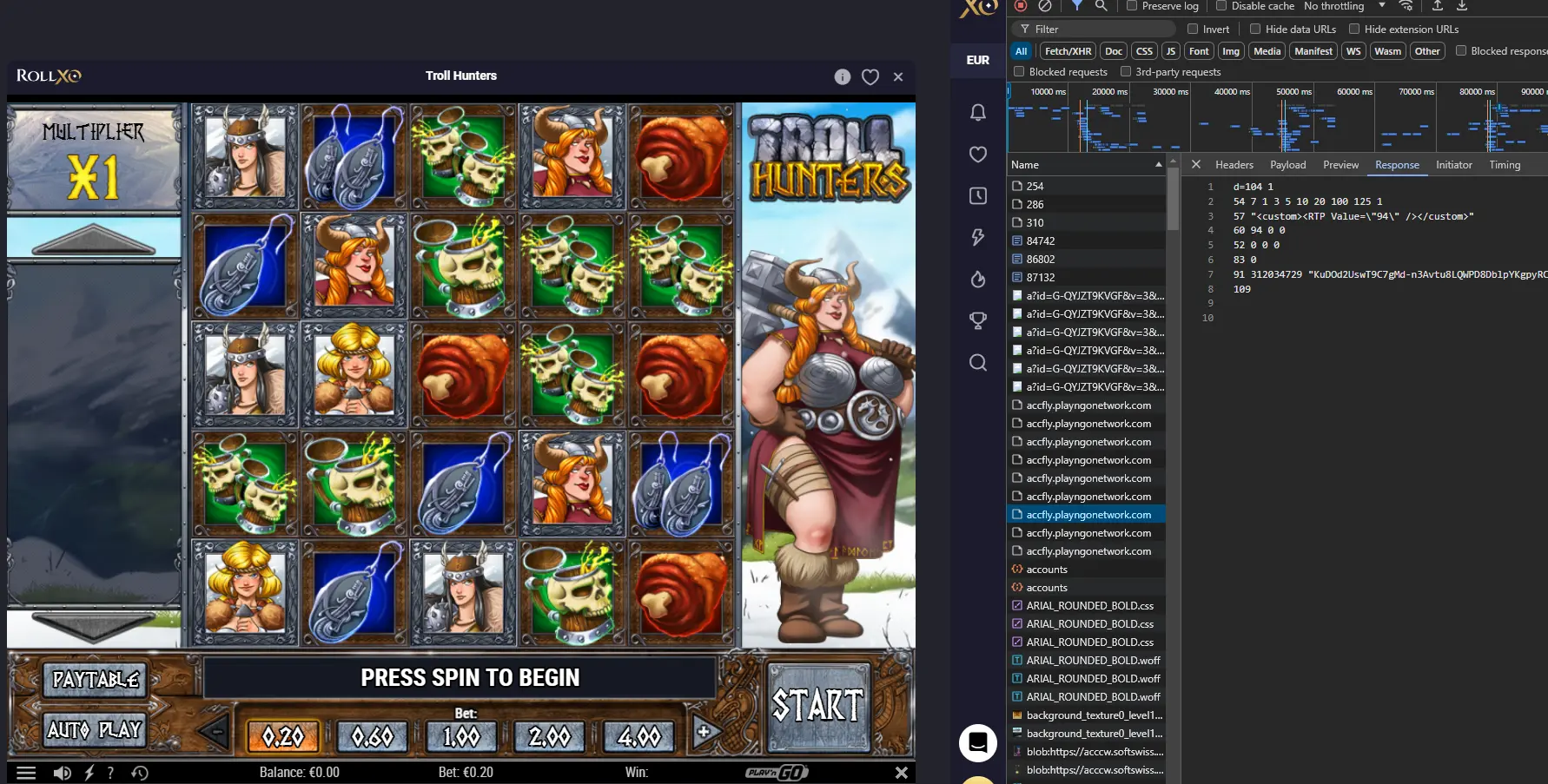Open hot games flame icon
Viewport: 1548px width, 784px height.
(978, 279)
